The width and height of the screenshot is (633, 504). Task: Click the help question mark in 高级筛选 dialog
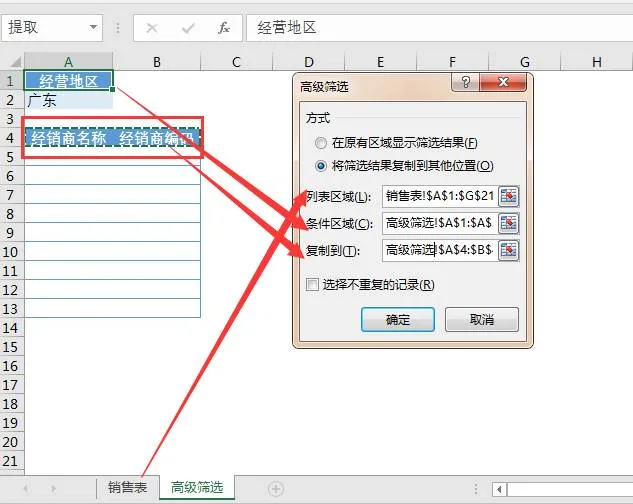(465, 82)
